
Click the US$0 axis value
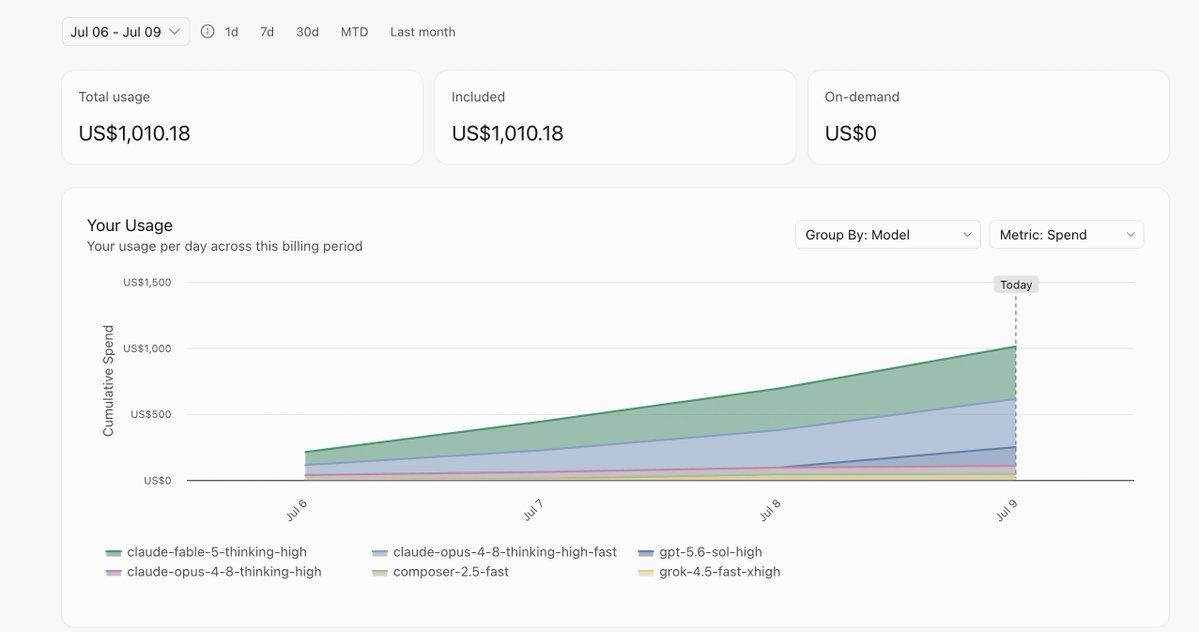[x=158, y=480]
